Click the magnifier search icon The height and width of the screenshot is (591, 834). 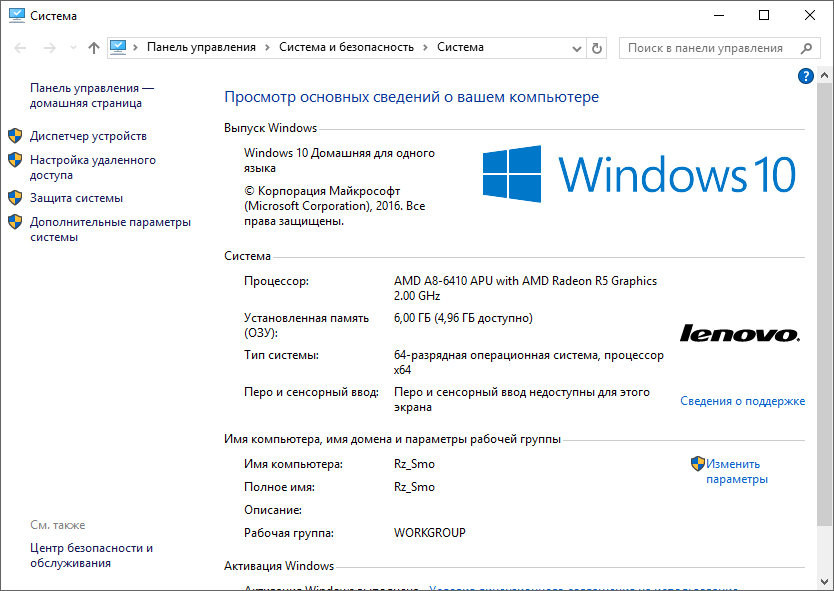coord(806,48)
